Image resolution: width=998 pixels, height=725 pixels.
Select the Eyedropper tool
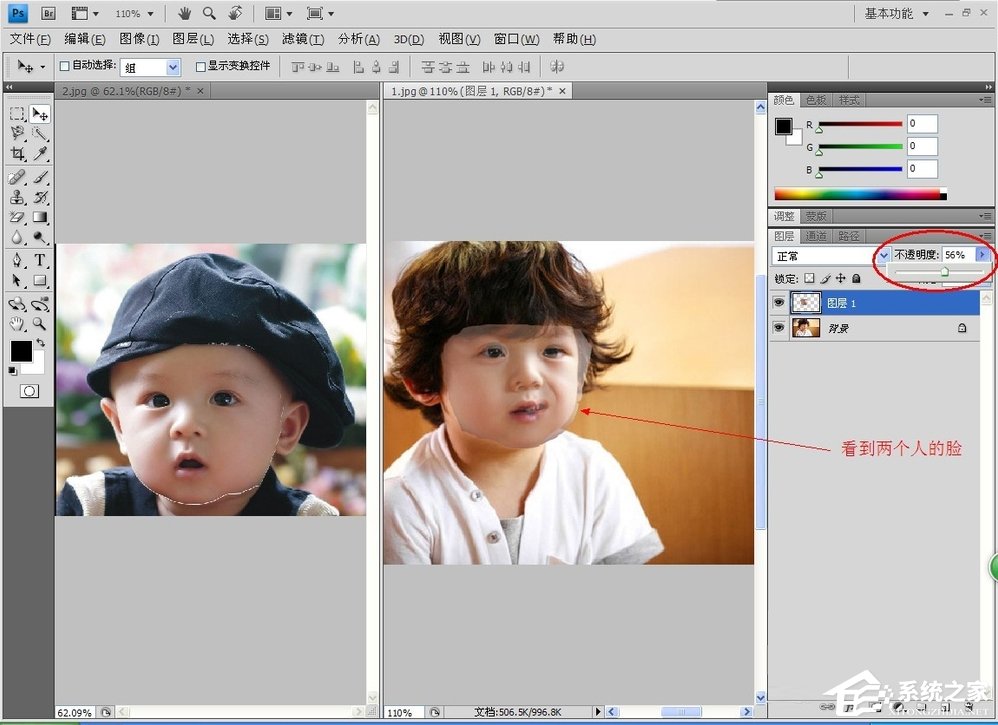coord(41,154)
